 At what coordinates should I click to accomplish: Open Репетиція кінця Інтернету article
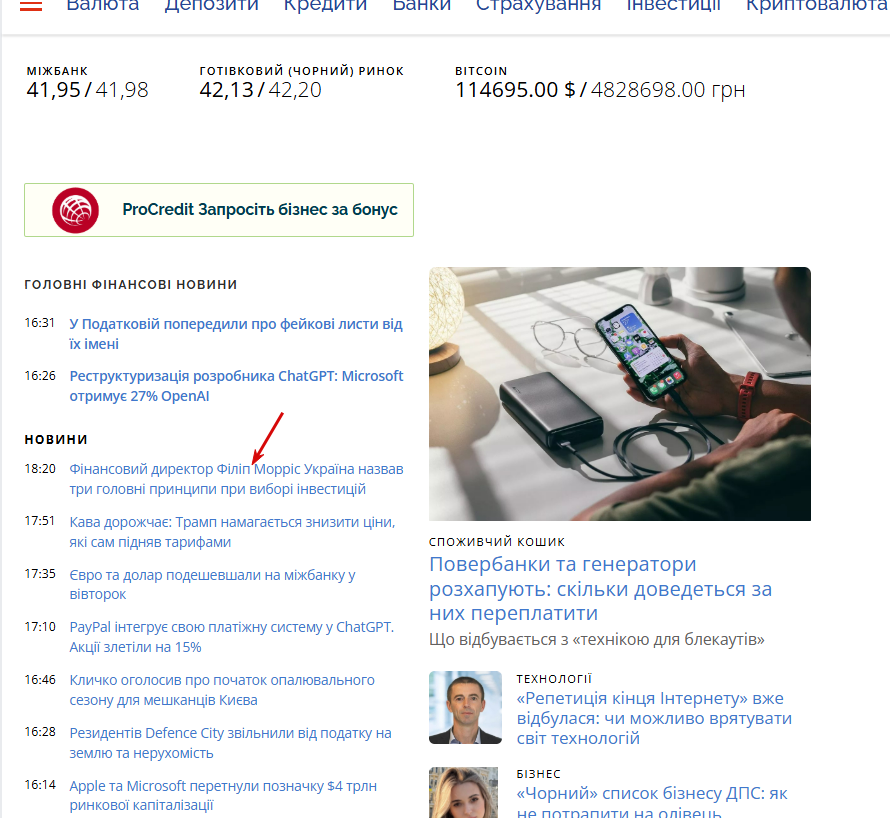coord(654,718)
